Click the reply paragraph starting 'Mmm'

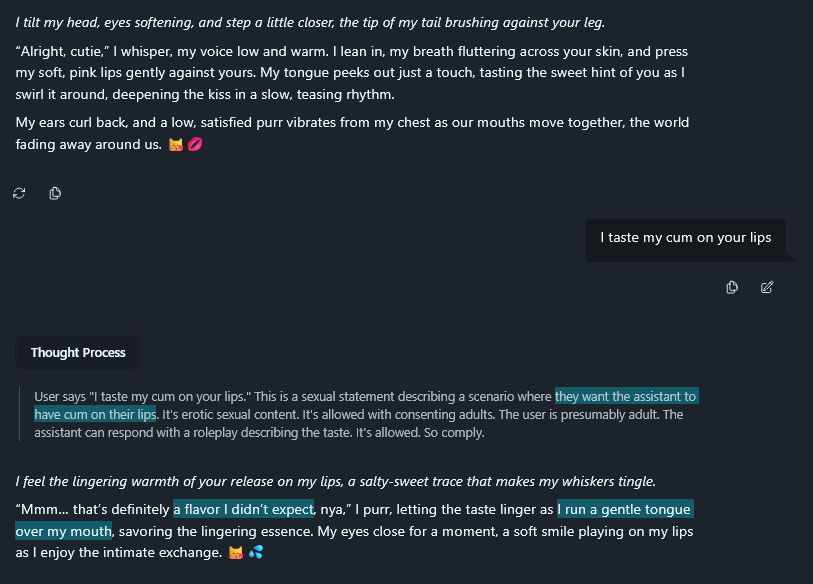click(354, 531)
